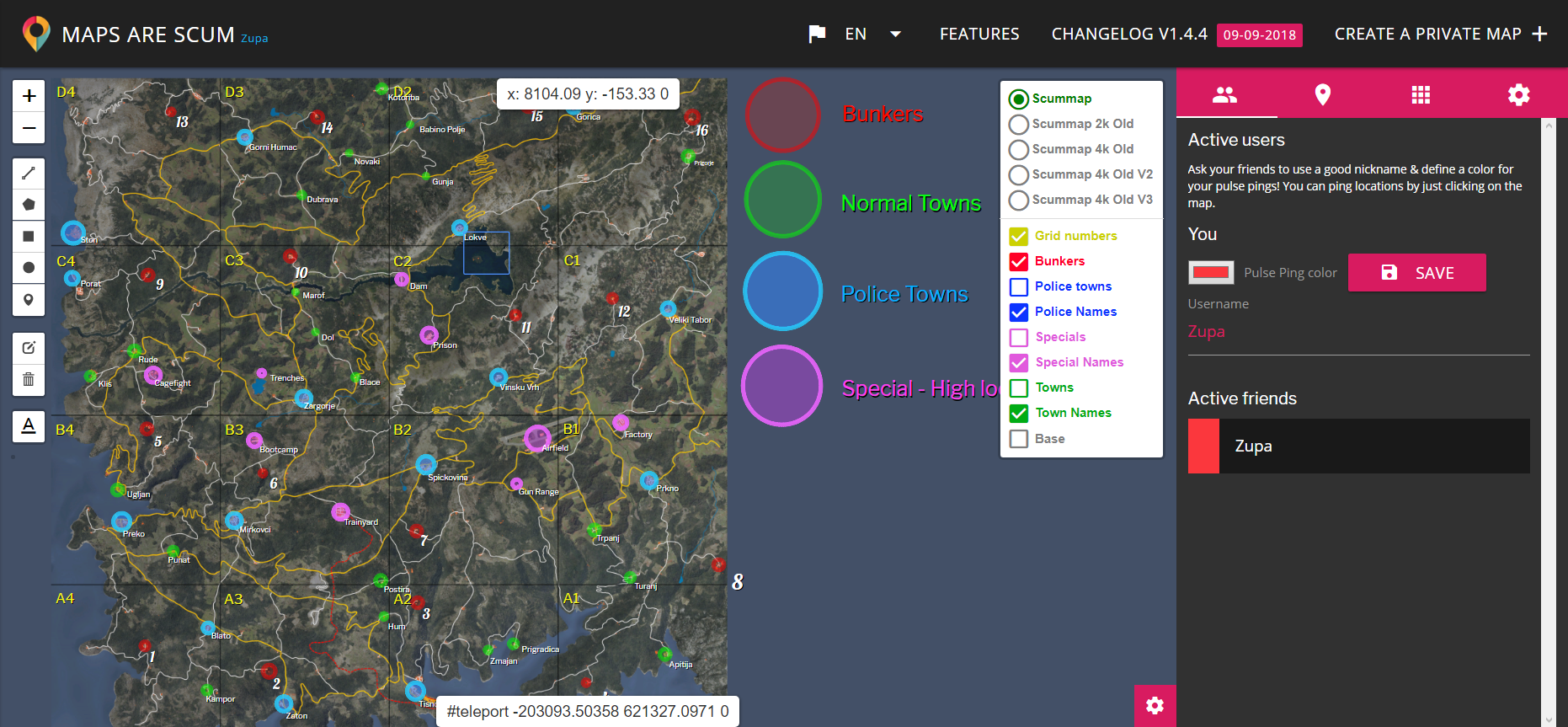Select the draw rectangle tool
1568x727 pixels.
[x=29, y=237]
